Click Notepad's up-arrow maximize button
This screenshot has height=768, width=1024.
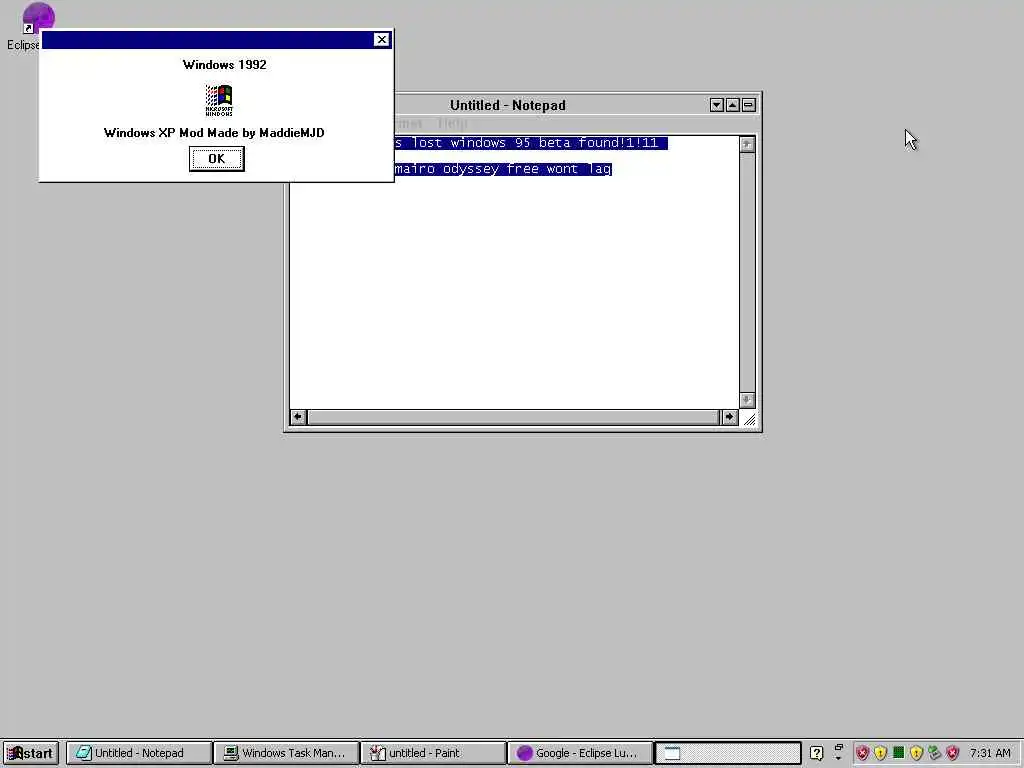coord(733,105)
